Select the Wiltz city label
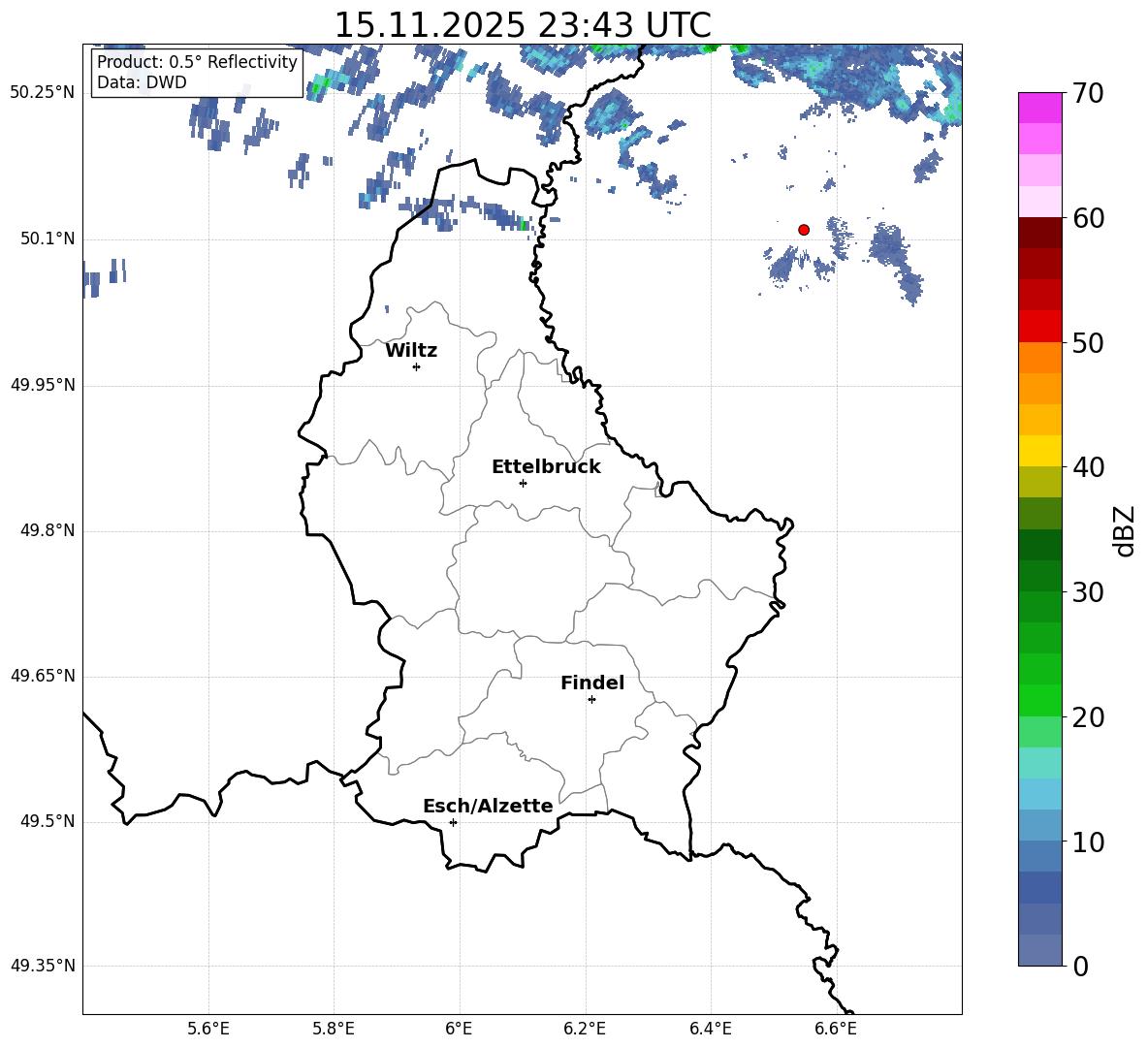The width and height of the screenshot is (1148, 1048). [411, 351]
